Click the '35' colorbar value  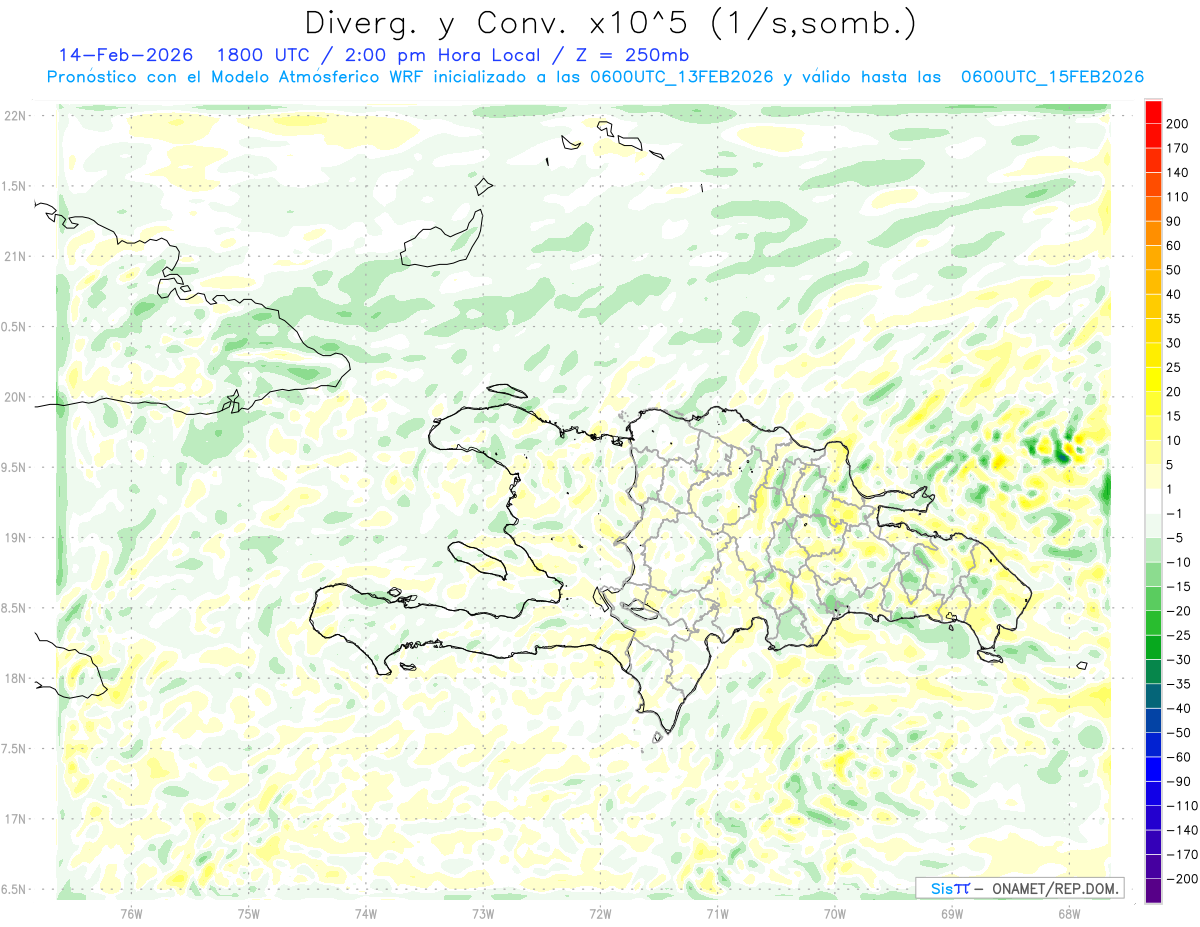tap(1173, 319)
